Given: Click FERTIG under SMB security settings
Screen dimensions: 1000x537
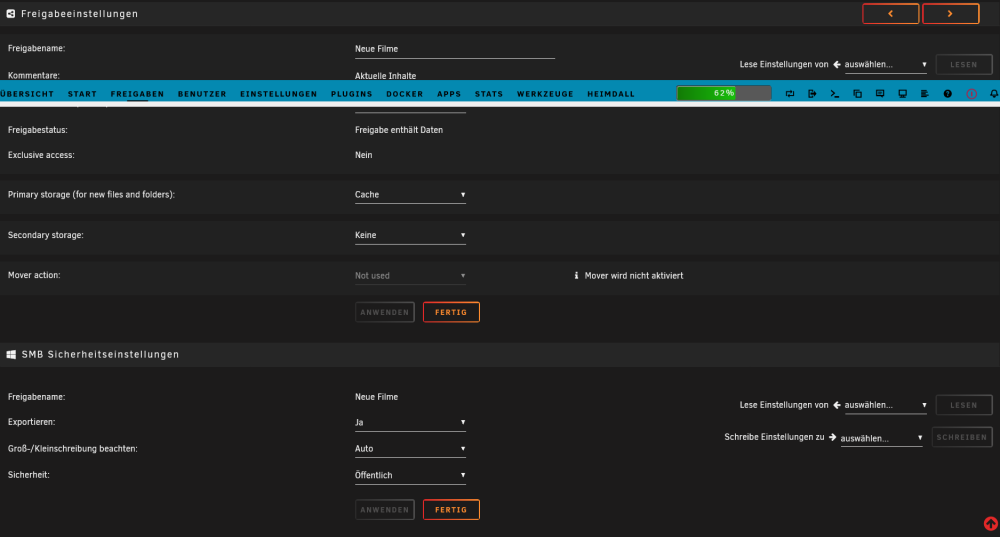Looking at the screenshot, I should pyautogui.click(x=451, y=510).
